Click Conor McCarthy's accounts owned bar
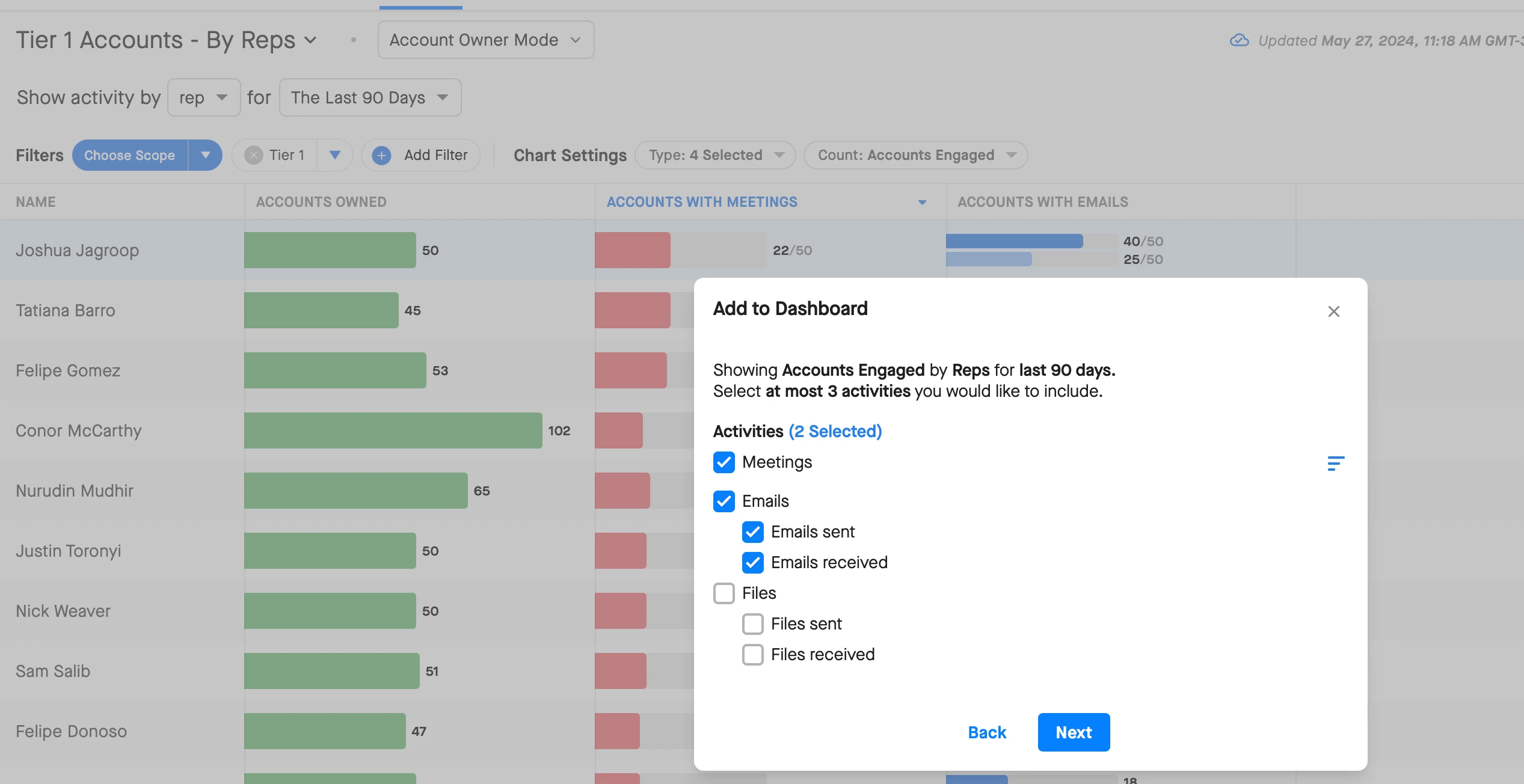The width and height of the screenshot is (1524, 784). click(x=393, y=430)
